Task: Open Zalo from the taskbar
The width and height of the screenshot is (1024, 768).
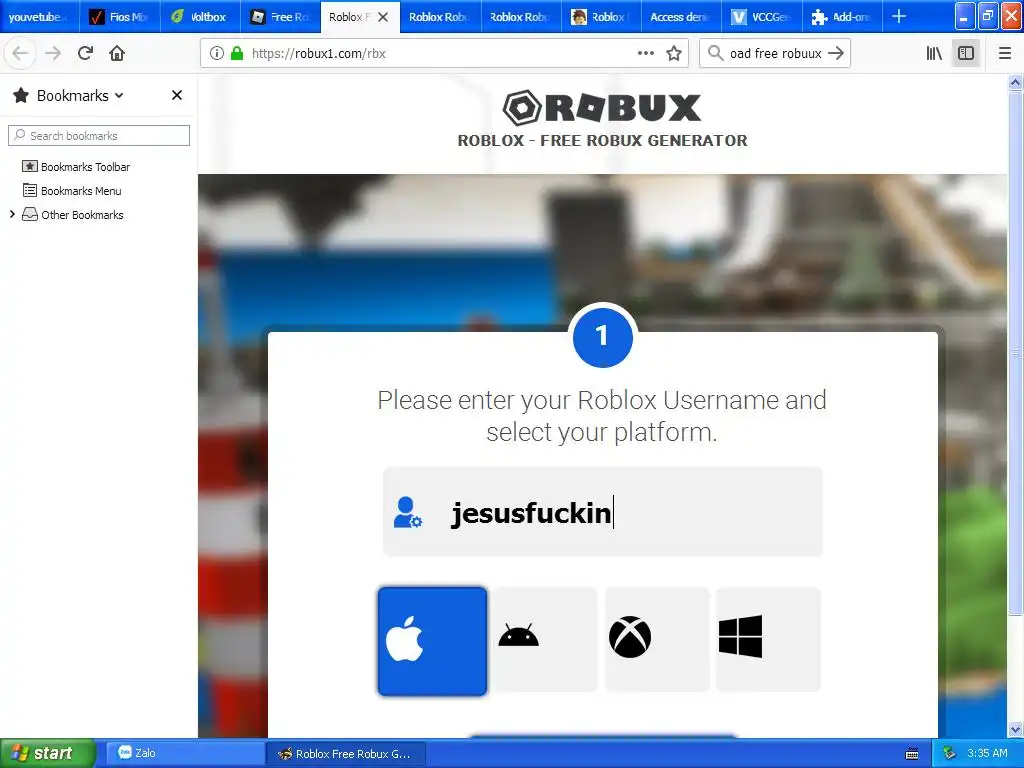Action: coord(184,753)
